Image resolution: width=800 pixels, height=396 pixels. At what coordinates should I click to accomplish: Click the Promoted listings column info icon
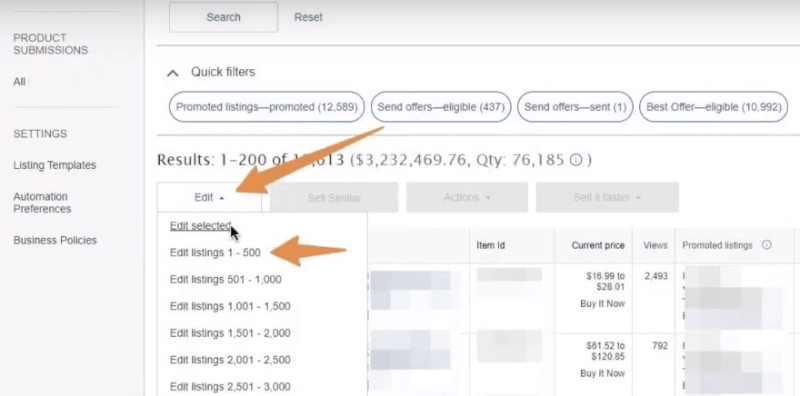766,245
